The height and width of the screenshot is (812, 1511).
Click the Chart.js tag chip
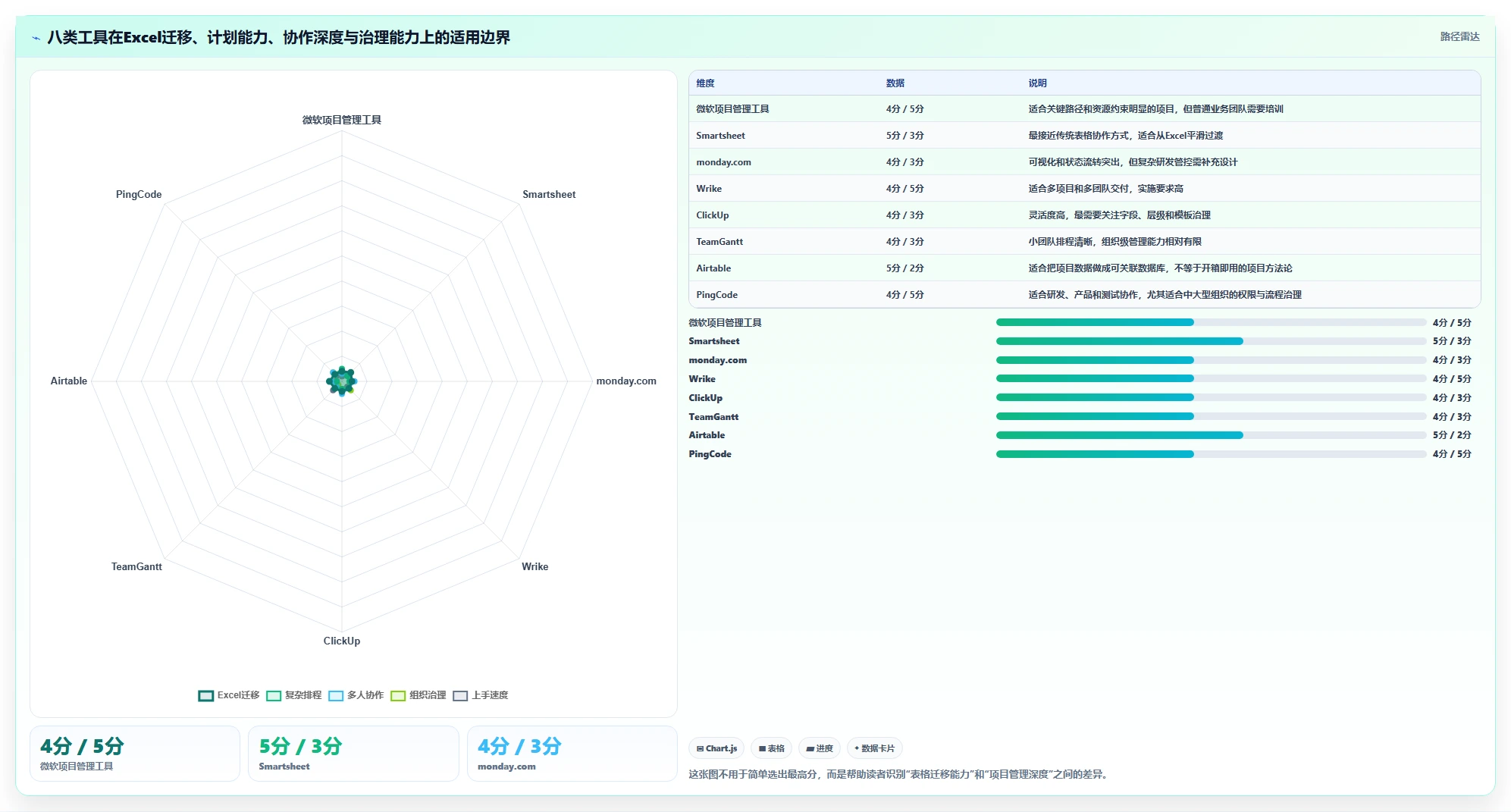(716, 748)
